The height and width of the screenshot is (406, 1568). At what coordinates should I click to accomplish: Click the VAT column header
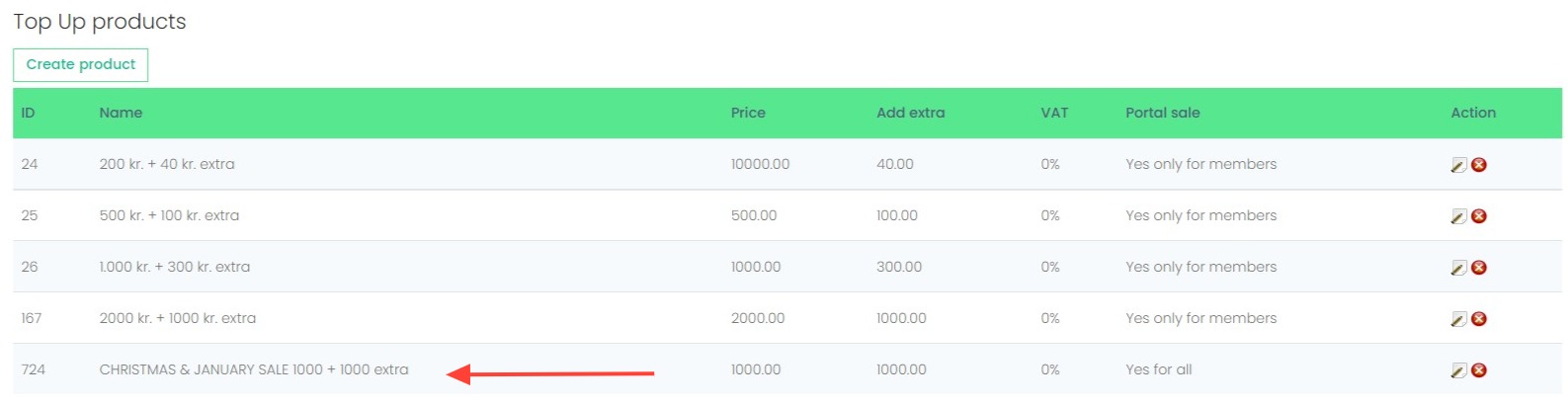pyautogui.click(x=1054, y=113)
